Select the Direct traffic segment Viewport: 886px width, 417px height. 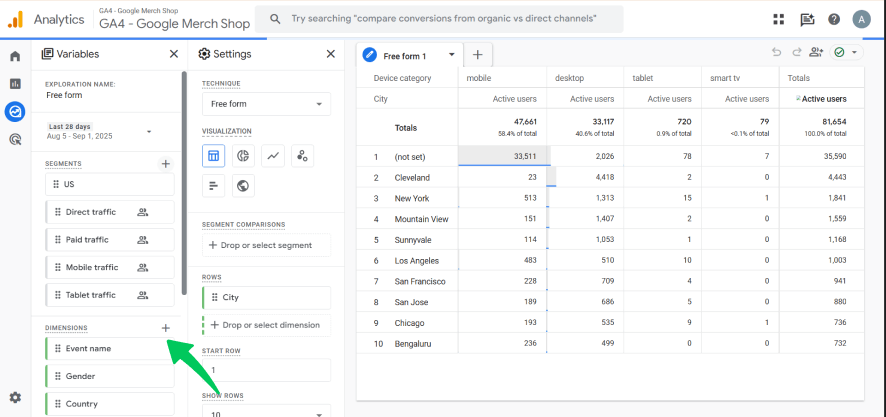coord(110,212)
